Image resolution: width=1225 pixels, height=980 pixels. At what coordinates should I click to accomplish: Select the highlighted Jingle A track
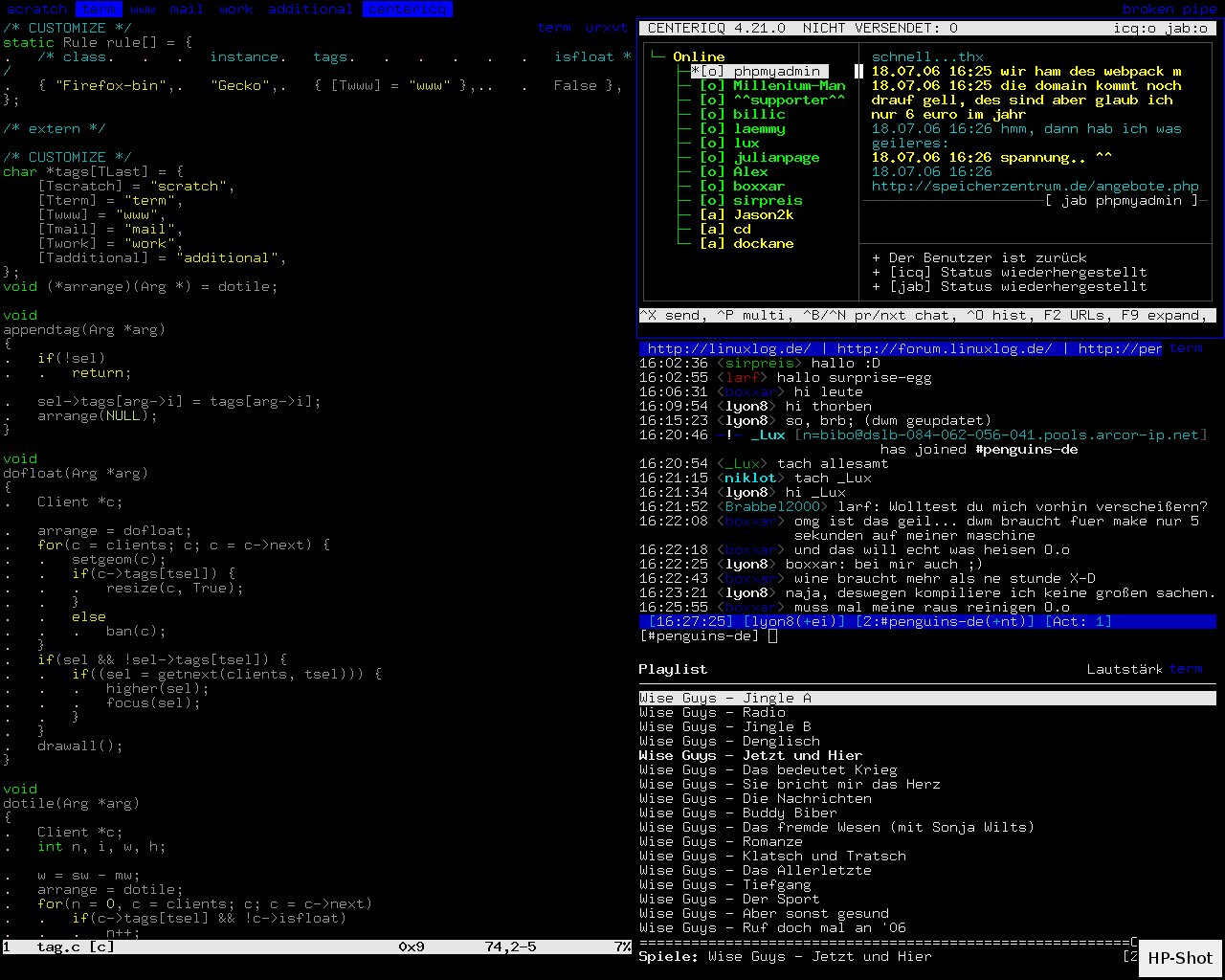tap(724, 698)
